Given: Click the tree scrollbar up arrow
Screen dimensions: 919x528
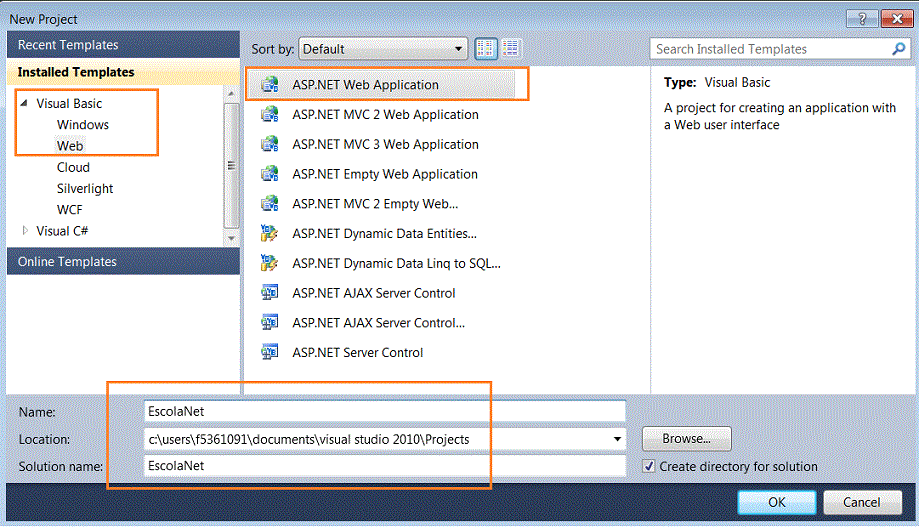Looking at the screenshot, I should click(x=231, y=94).
